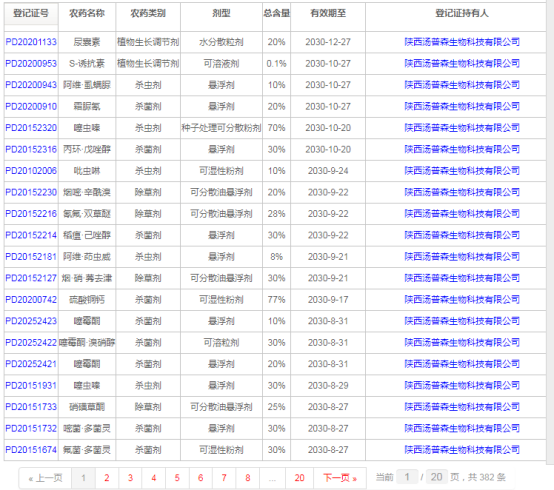Click the 农药名称 column header
Image resolution: width=554 pixels, height=490 pixels.
coord(87,13)
